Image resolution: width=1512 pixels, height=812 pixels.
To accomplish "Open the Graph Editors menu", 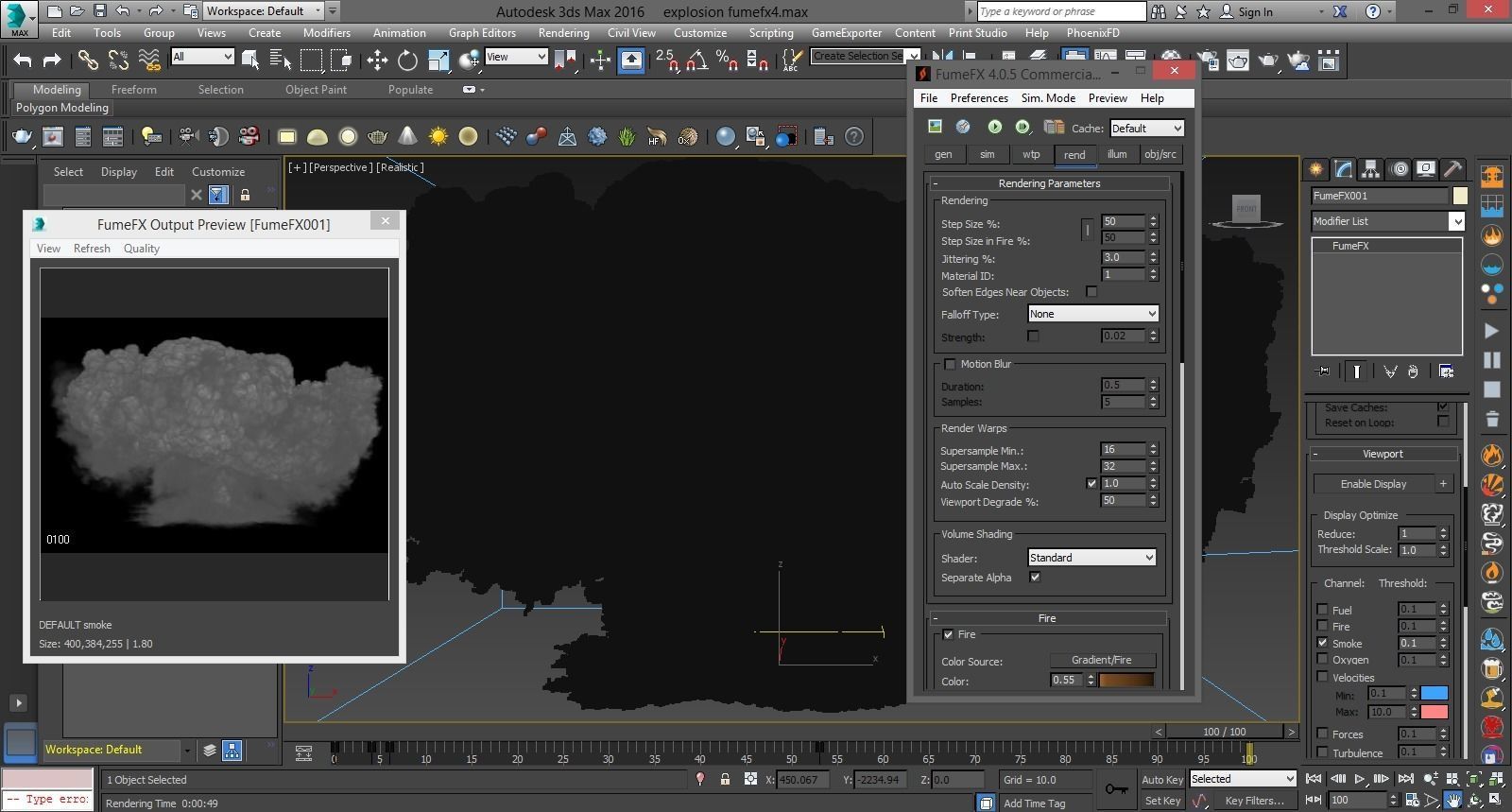I will [482, 32].
